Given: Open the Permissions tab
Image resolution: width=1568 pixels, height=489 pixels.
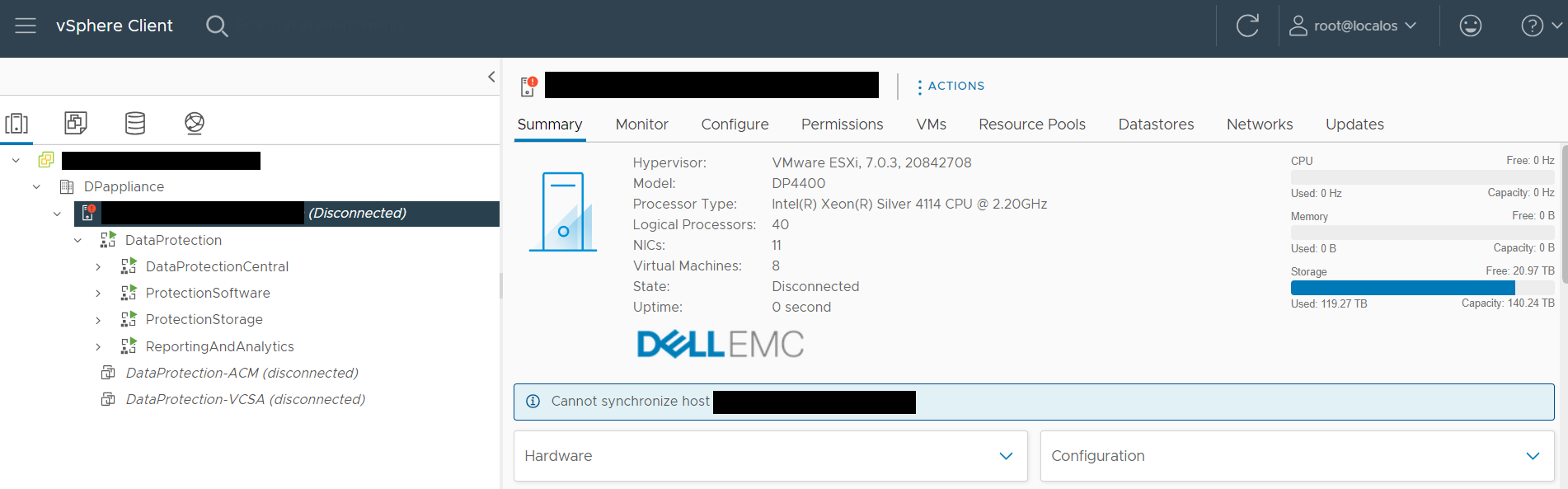Looking at the screenshot, I should pyautogui.click(x=842, y=125).
